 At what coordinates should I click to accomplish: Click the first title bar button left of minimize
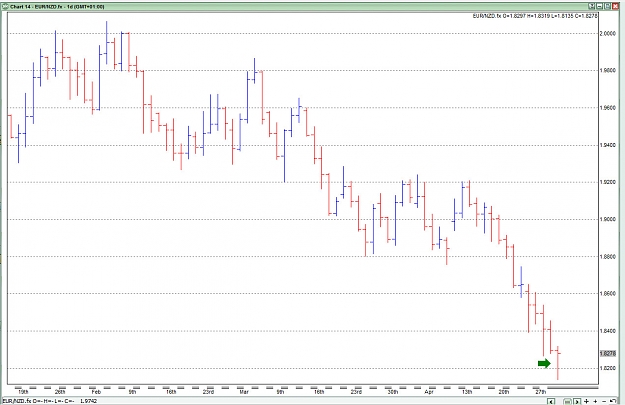(592, 6)
